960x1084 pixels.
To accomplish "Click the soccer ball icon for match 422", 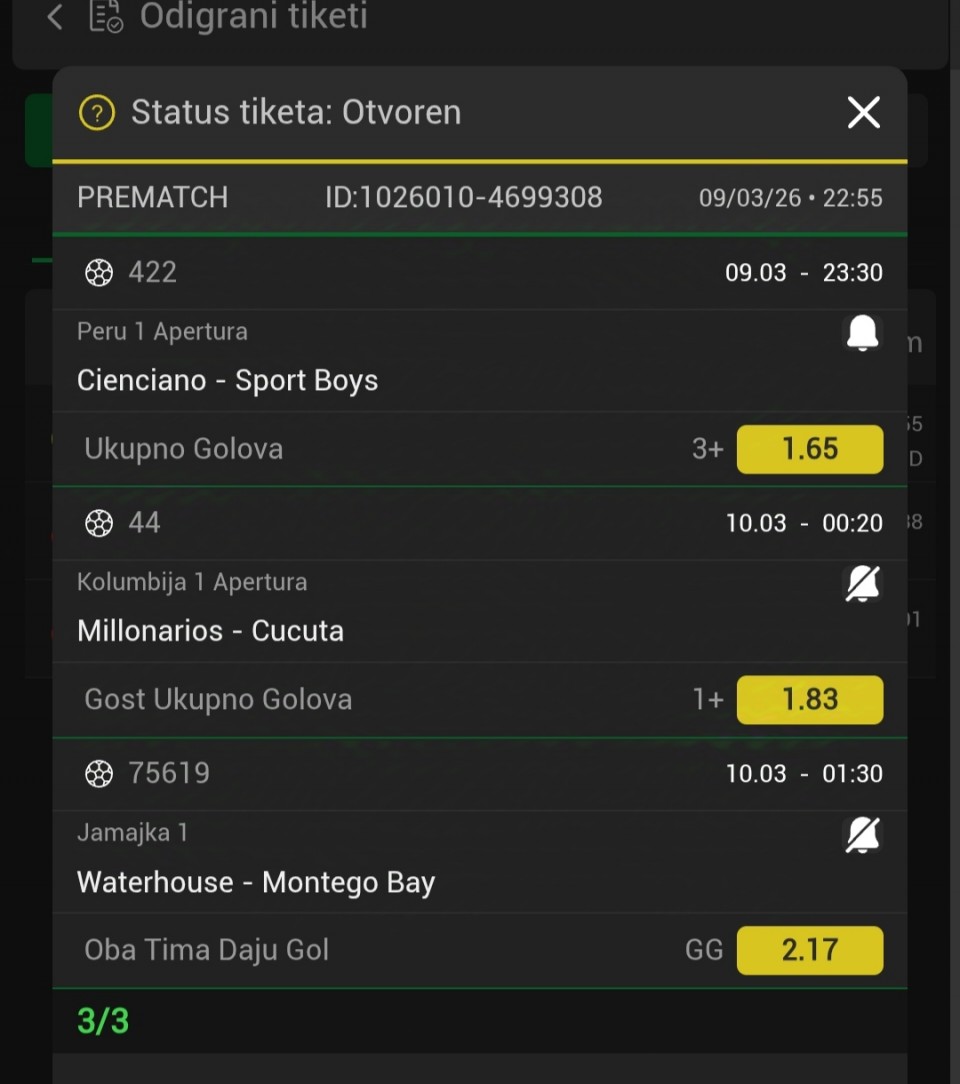I will 99,272.
